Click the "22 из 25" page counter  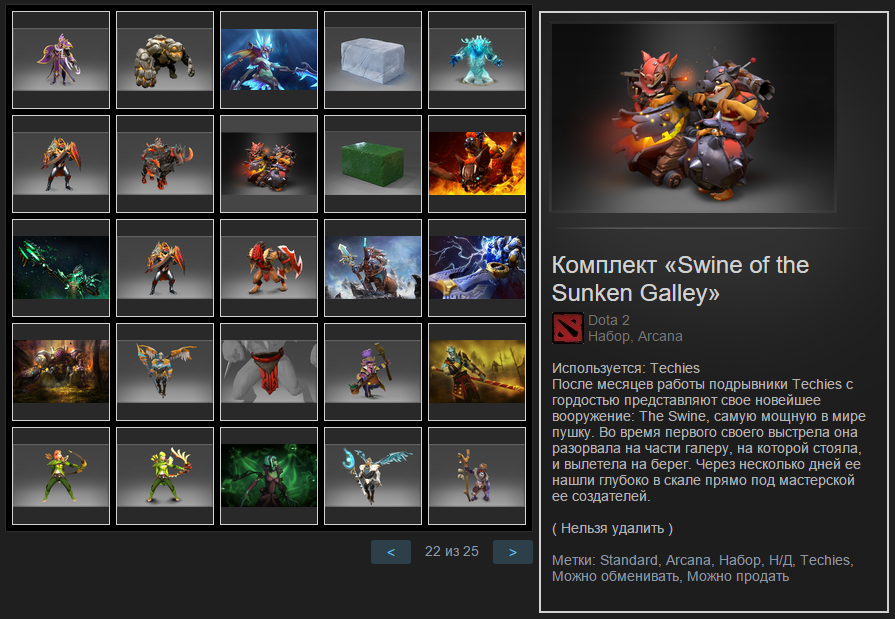point(451,552)
